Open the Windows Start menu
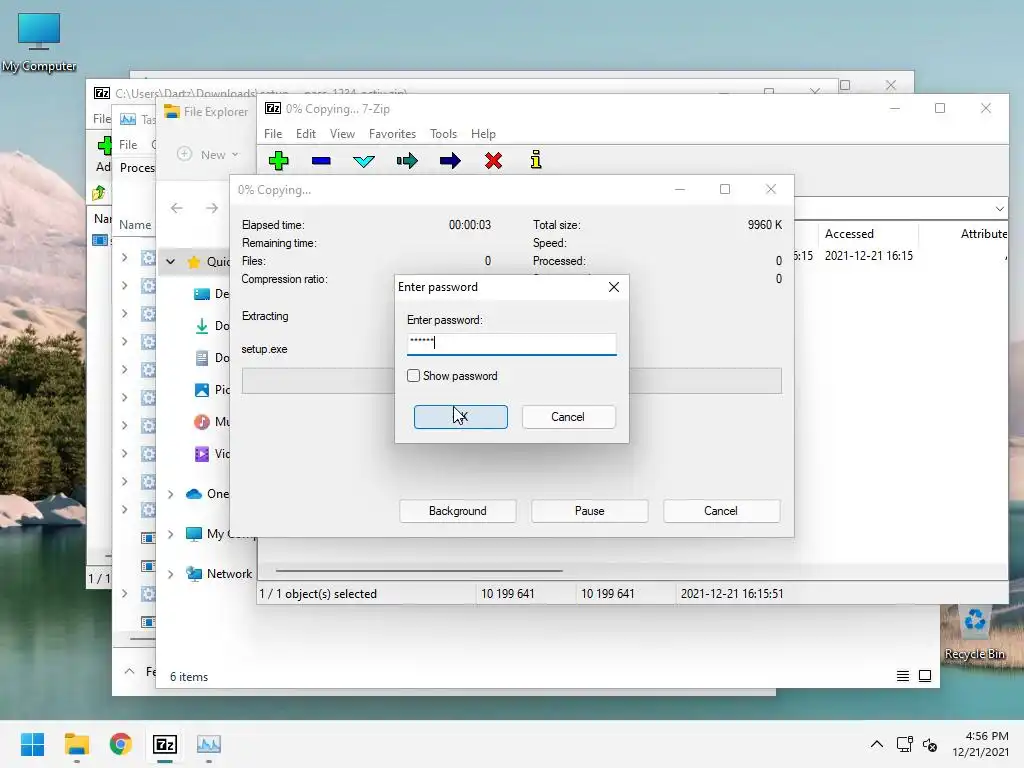Screen dimensions: 1024x768 32,744
